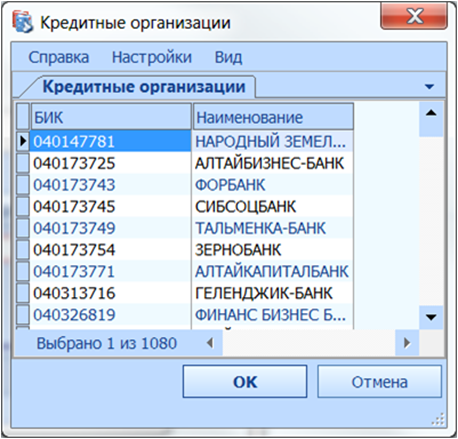
Task: Sort by the Наименование column header
Action: [x=273, y=117]
